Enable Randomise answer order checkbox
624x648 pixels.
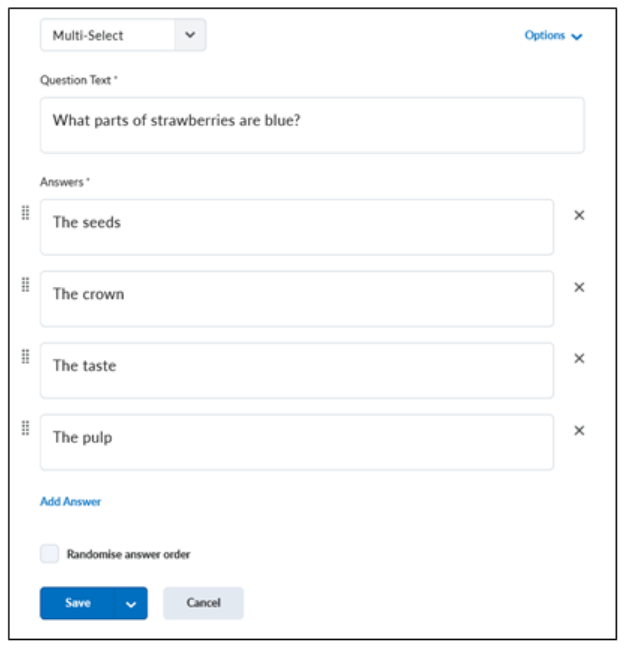point(49,554)
